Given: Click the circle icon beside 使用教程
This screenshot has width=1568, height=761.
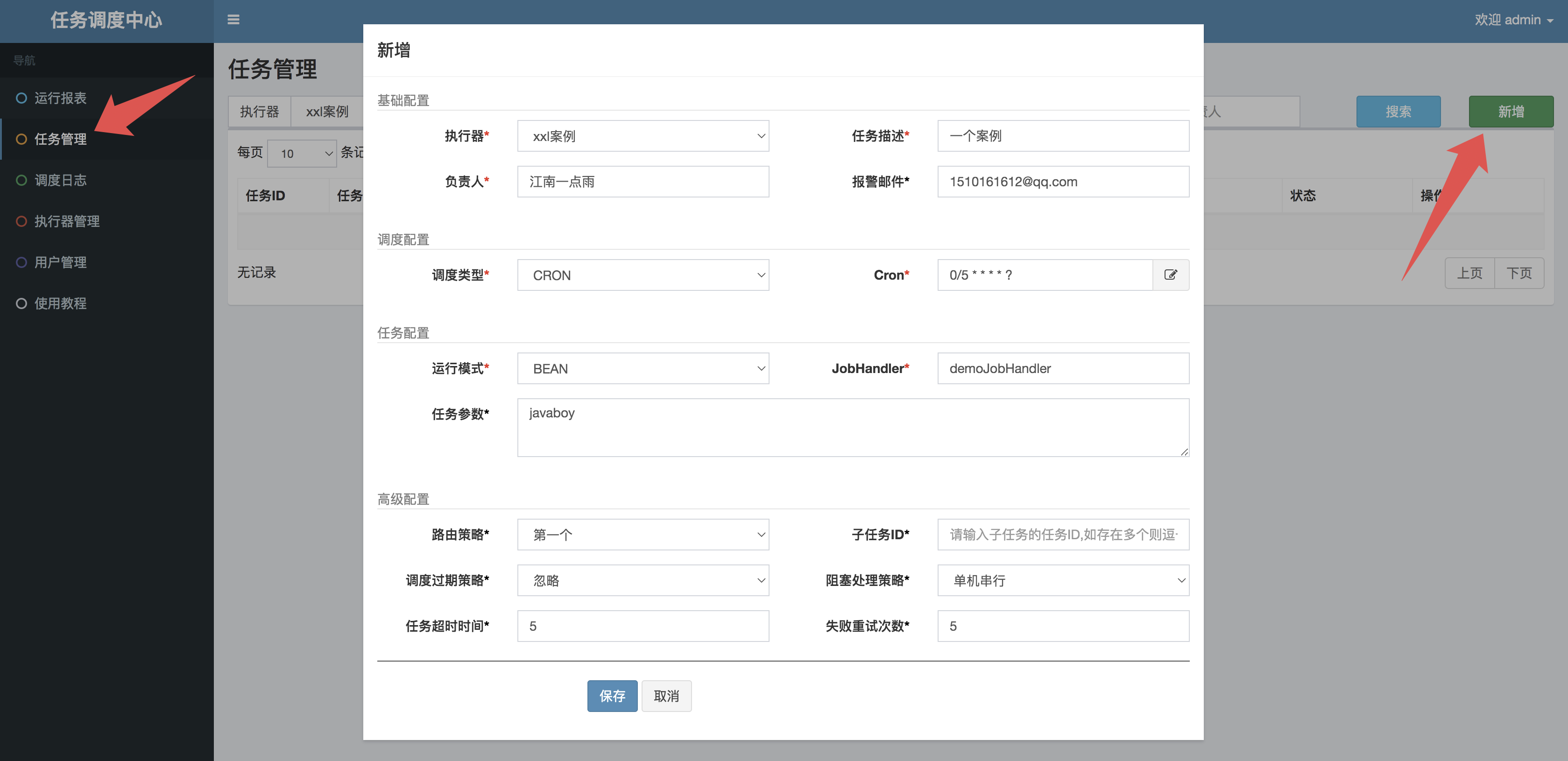Looking at the screenshot, I should [21, 303].
